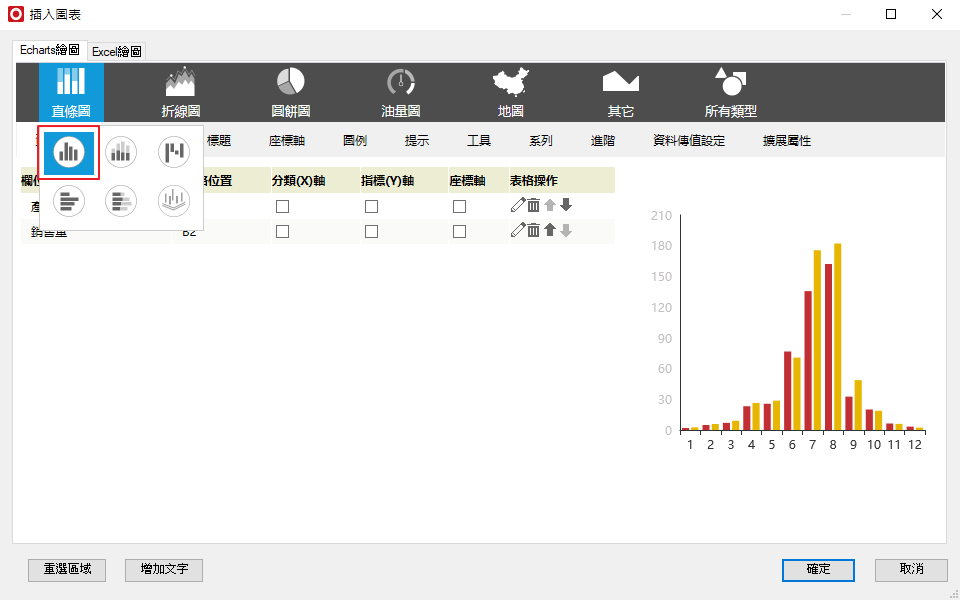The image size is (960, 600).
Task: Check 分類(X)軸 box in the first row
Action: pyautogui.click(x=282, y=206)
